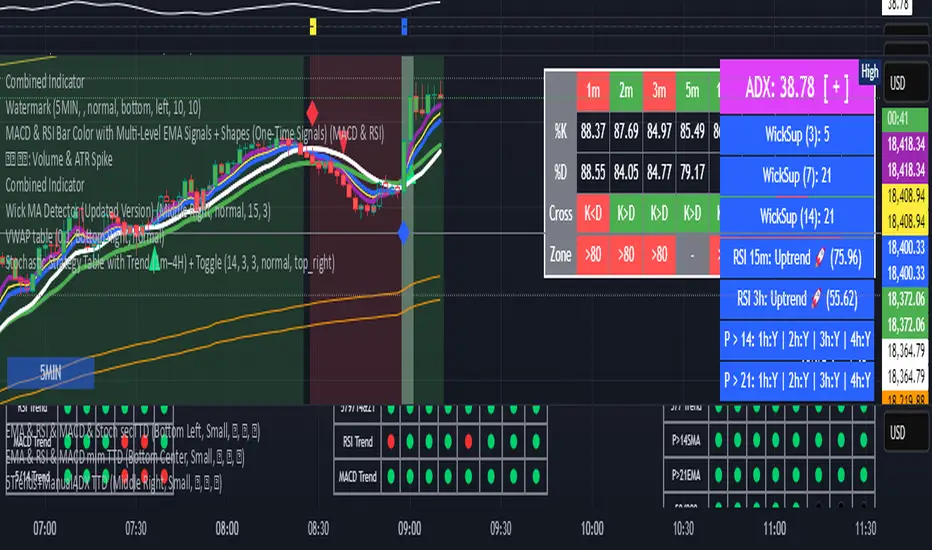Click the 08:00 time axis label
The width and height of the screenshot is (932, 550).
pos(227,529)
